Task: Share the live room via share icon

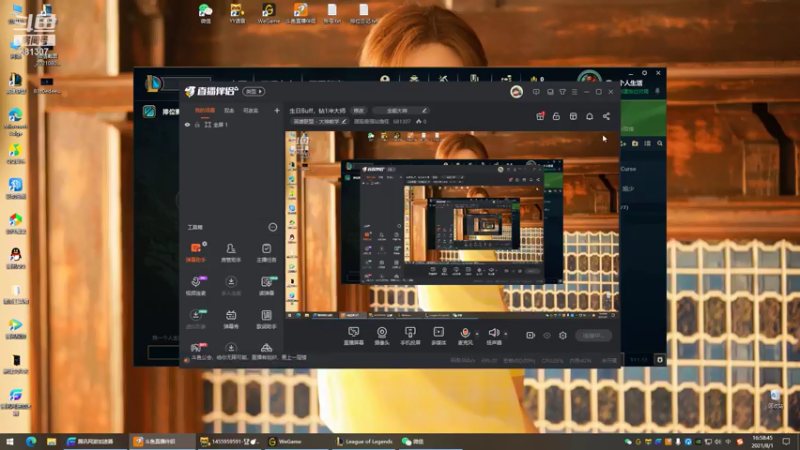Action: [606, 116]
